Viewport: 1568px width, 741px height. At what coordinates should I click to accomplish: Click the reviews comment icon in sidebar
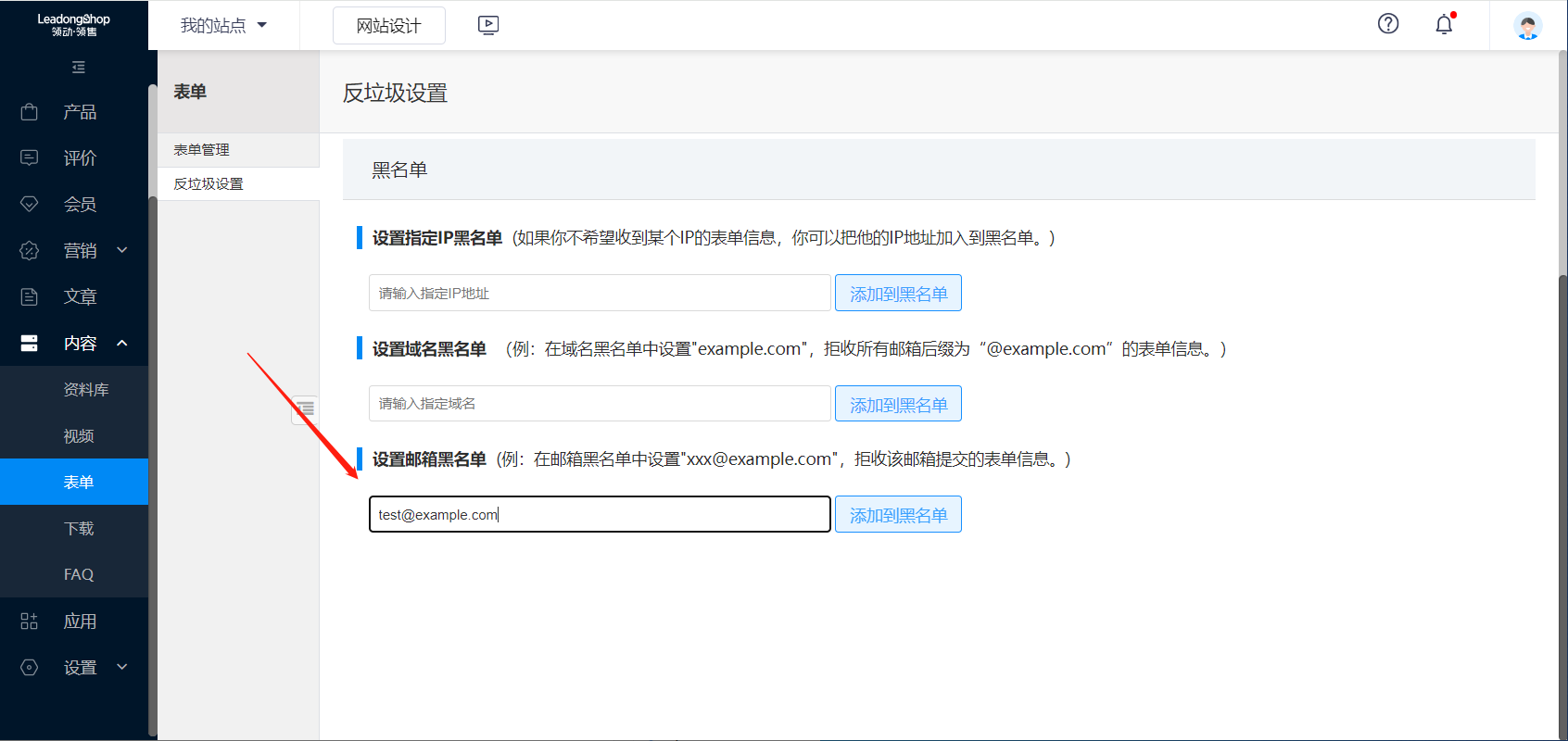click(30, 158)
